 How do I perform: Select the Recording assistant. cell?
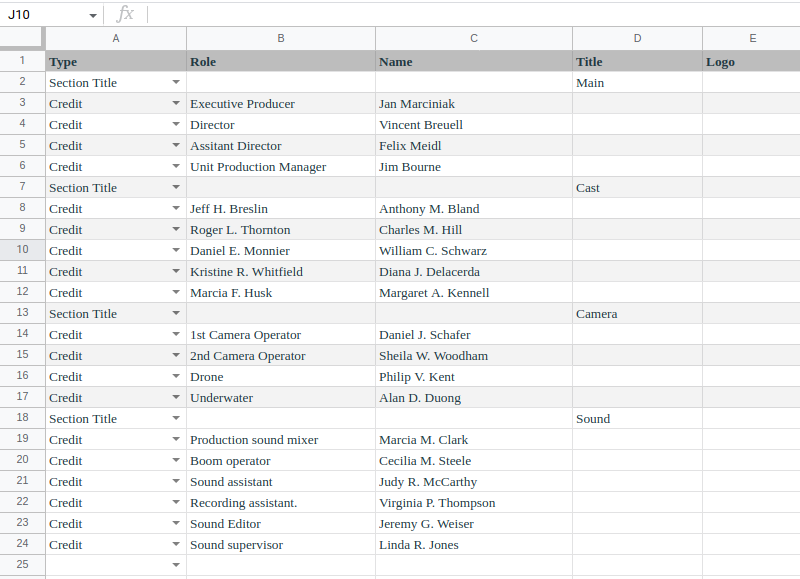(x=281, y=502)
